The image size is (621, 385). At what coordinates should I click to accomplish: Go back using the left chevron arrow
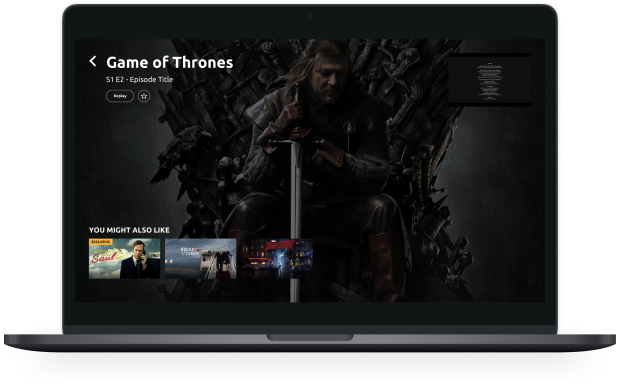coord(93,61)
